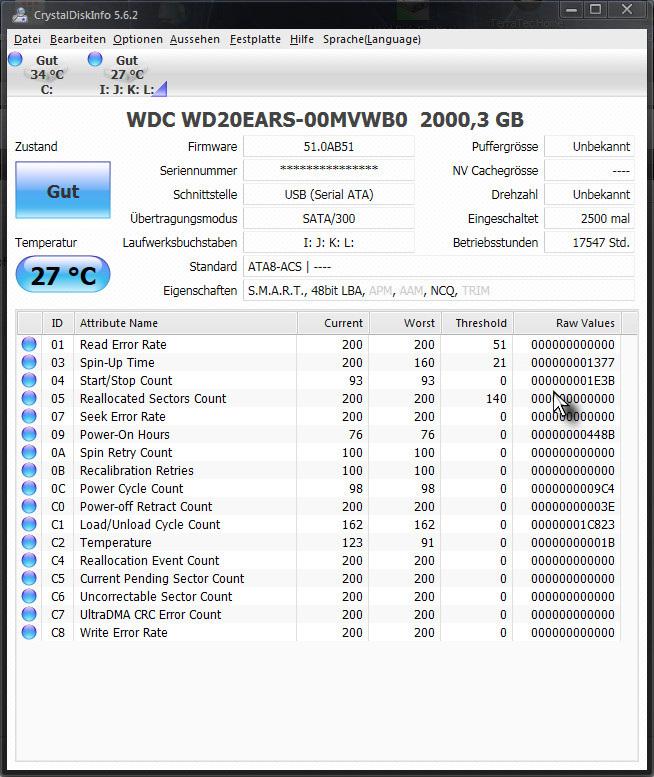Open the Optionen menu
Screen dimensions: 654x777
pos(138,39)
